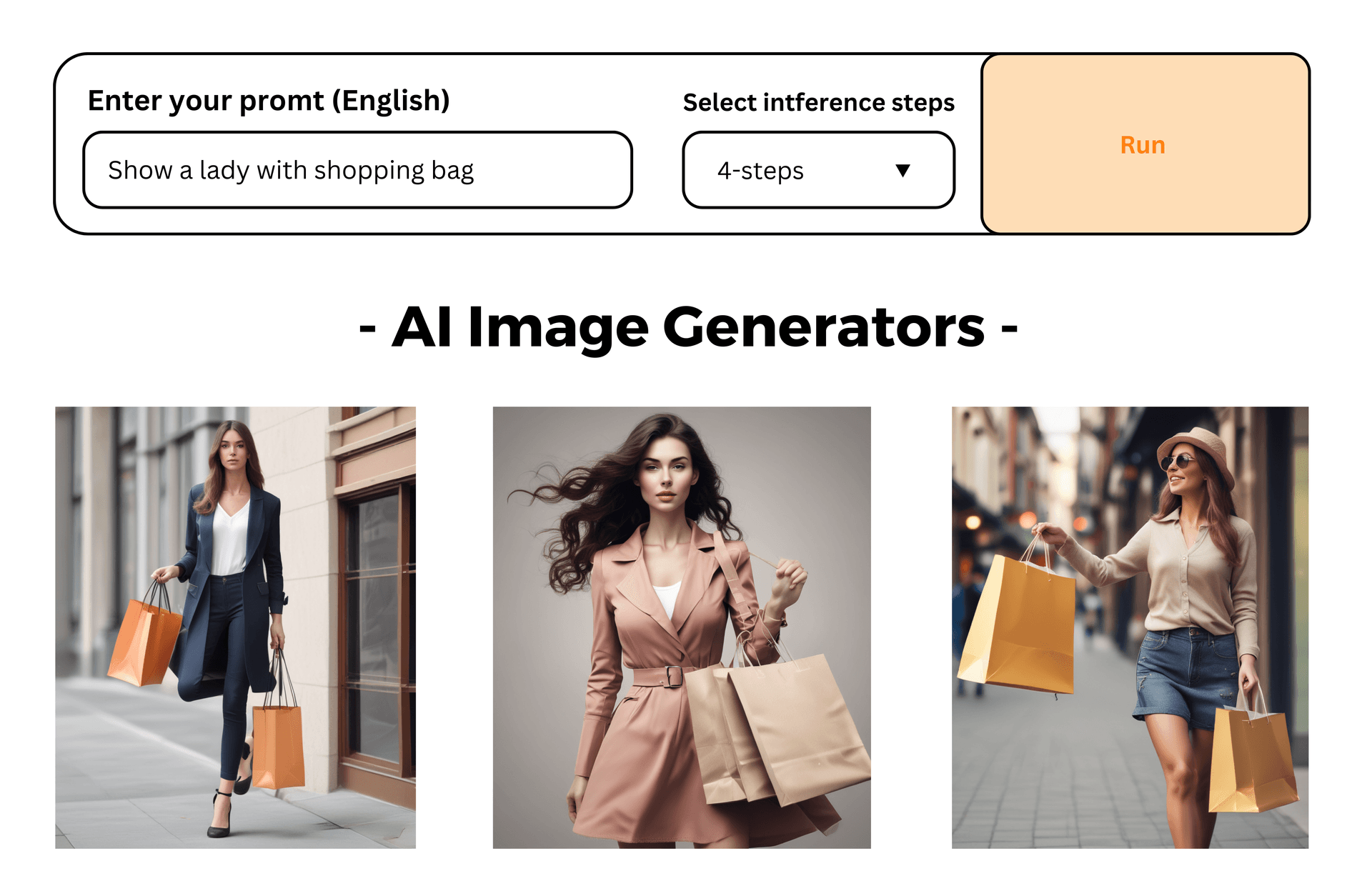This screenshot has height=896, width=1372.
Task: Click the lower orange bag near the heels
Action: [278, 743]
